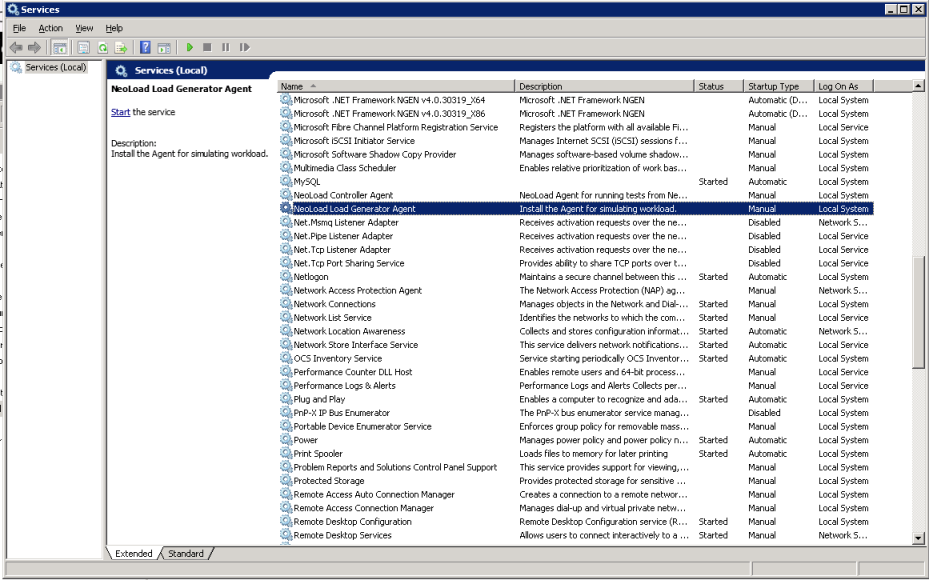Select Services (Local) in the console tree

point(55,68)
